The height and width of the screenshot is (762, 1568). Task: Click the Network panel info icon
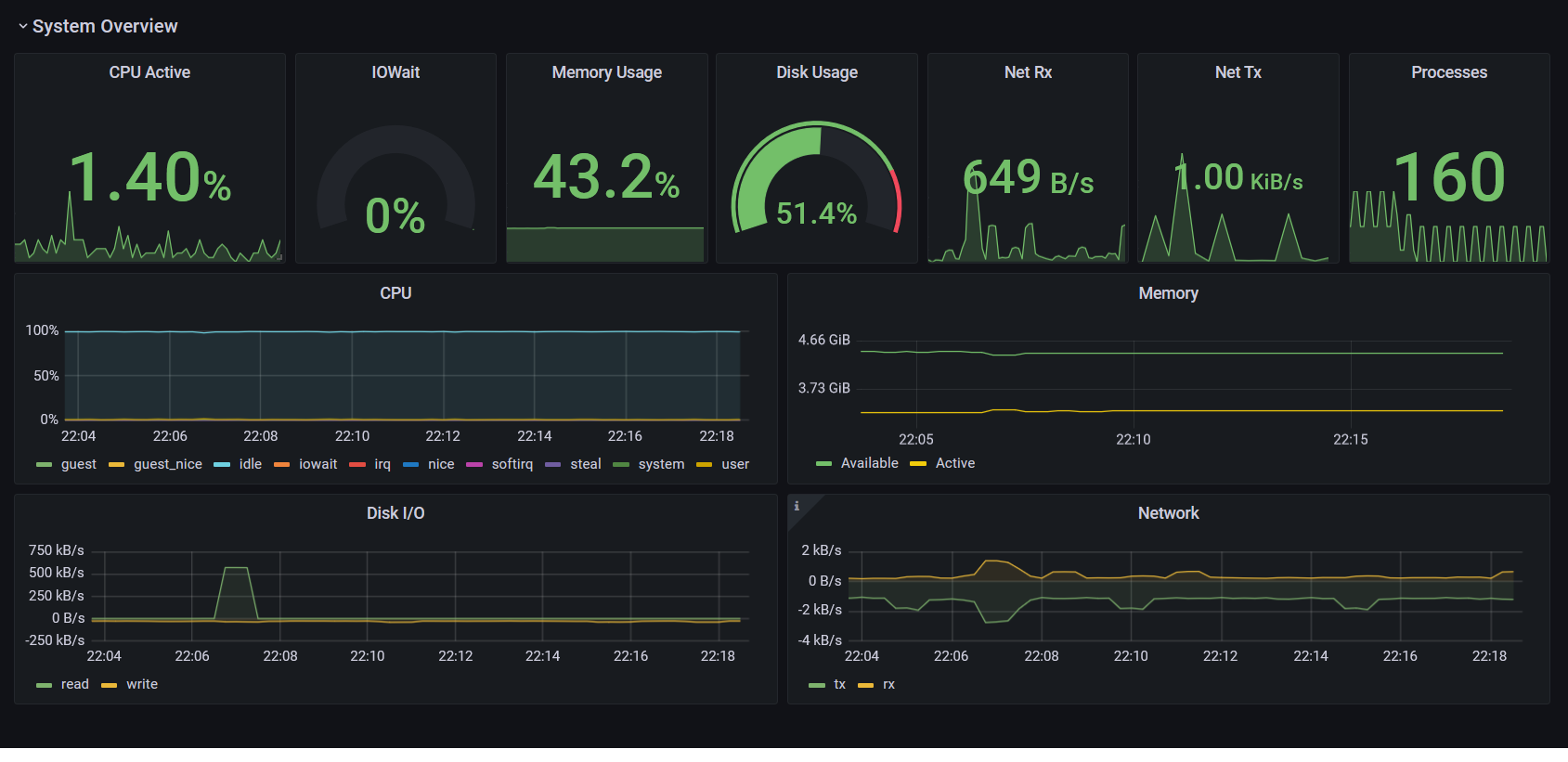(797, 506)
